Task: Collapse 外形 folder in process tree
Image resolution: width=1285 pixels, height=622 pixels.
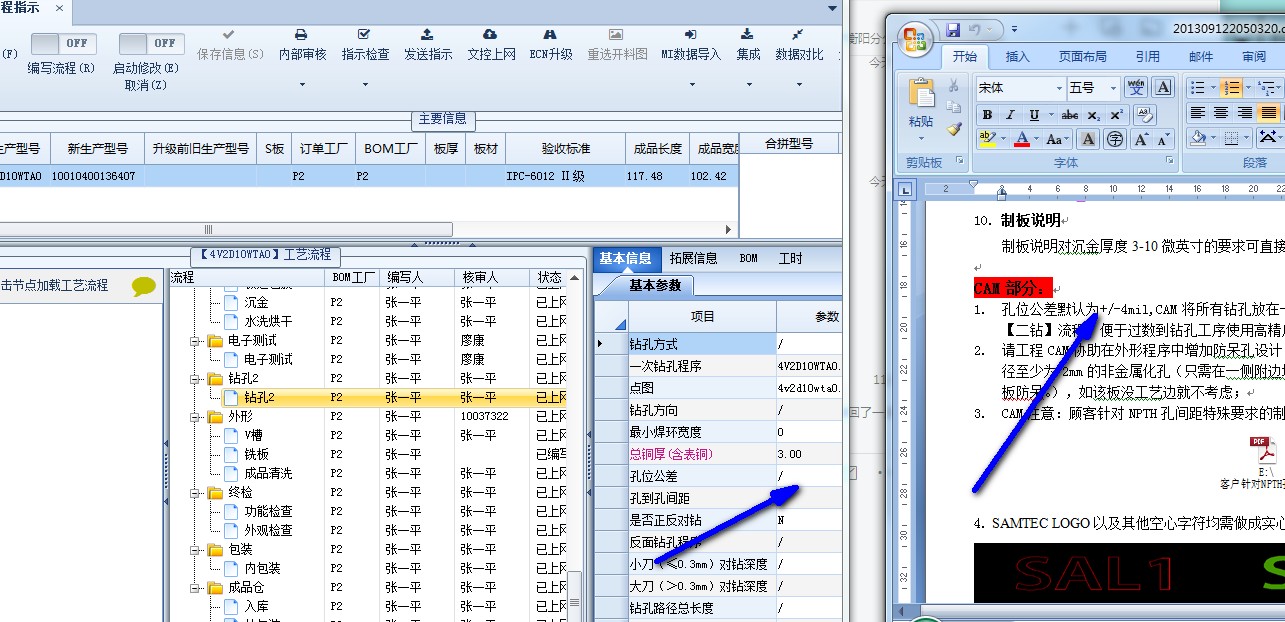Action: point(196,416)
